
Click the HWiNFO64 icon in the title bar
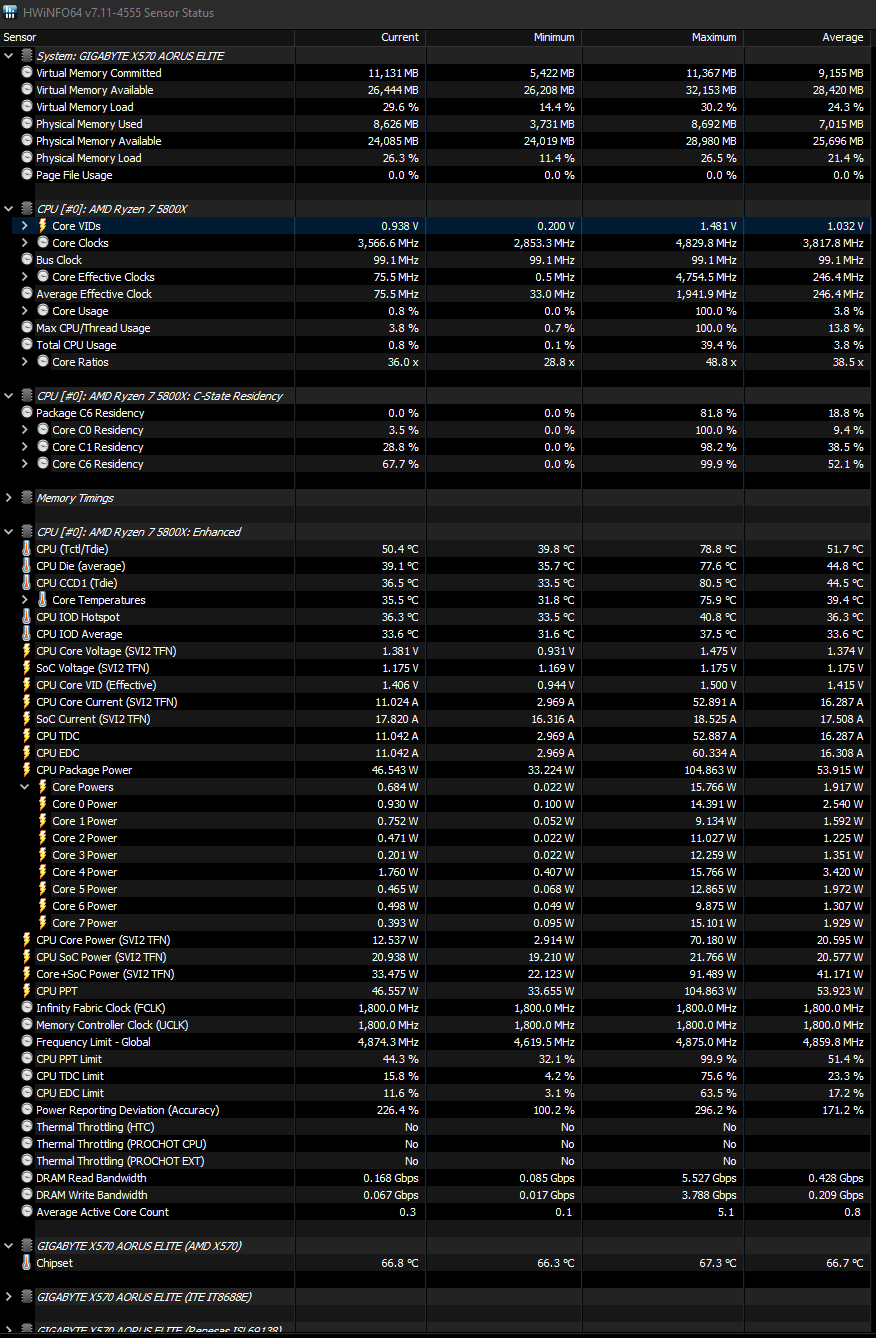(11, 13)
